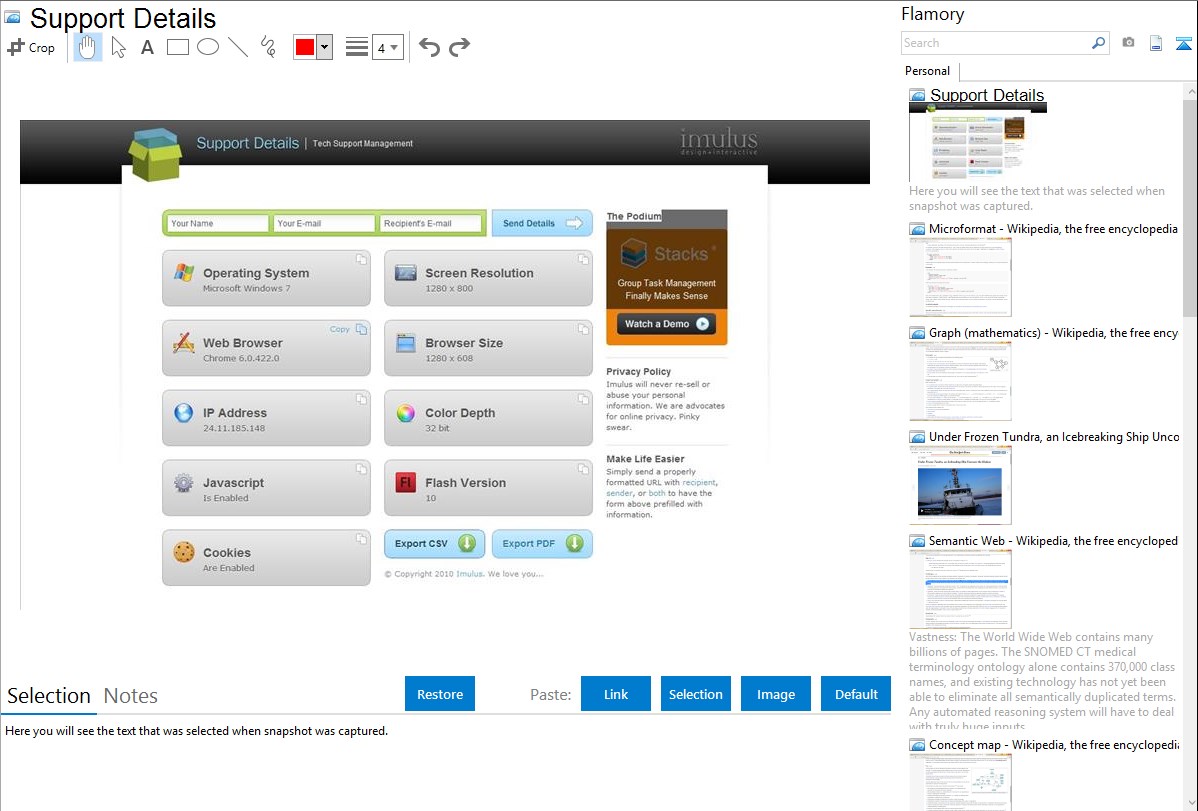This screenshot has height=811, width=1198.
Task: Click the recipient link in Make Life Easier
Action: click(x=698, y=482)
